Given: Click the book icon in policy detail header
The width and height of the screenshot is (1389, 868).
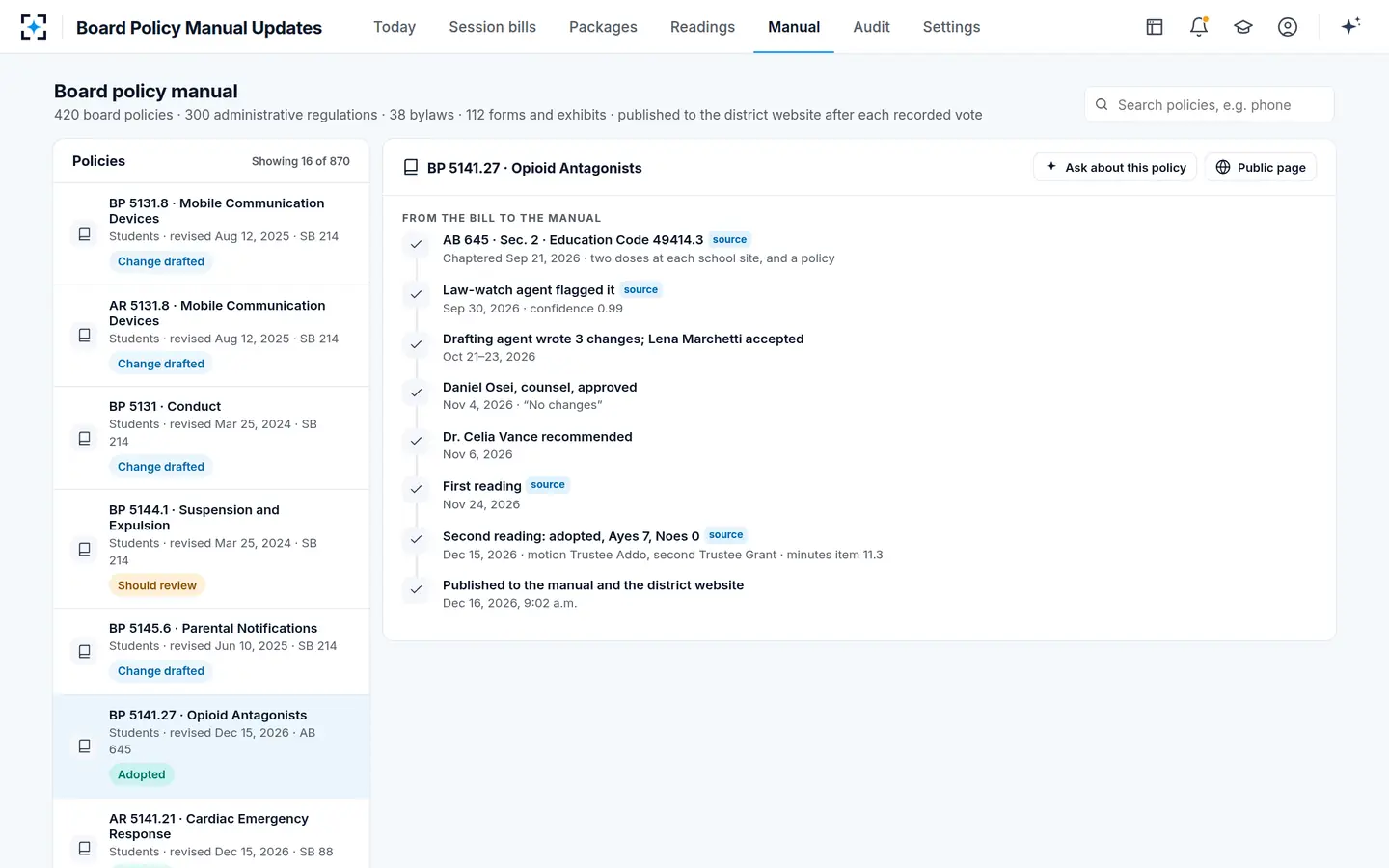Looking at the screenshot, I should pyautogui.click(x=411, y=168).
